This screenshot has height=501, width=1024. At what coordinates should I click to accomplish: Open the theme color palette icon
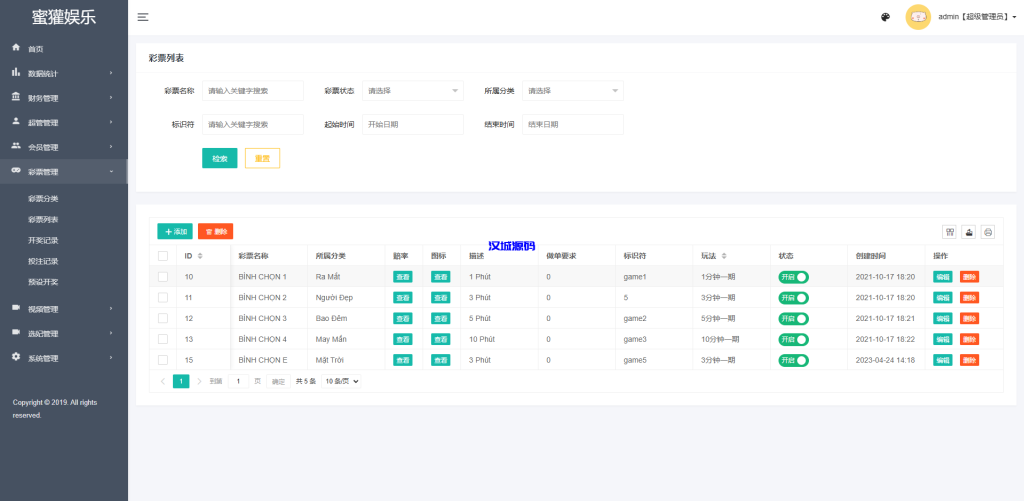(x=885, y=17)
